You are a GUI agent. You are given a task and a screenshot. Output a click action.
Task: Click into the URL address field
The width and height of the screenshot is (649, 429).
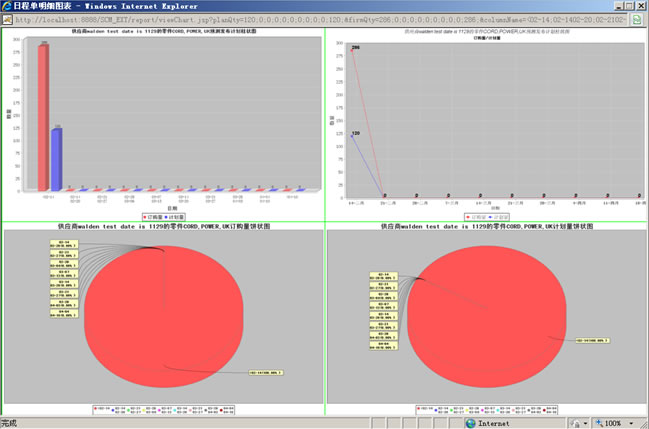point(320,19)
